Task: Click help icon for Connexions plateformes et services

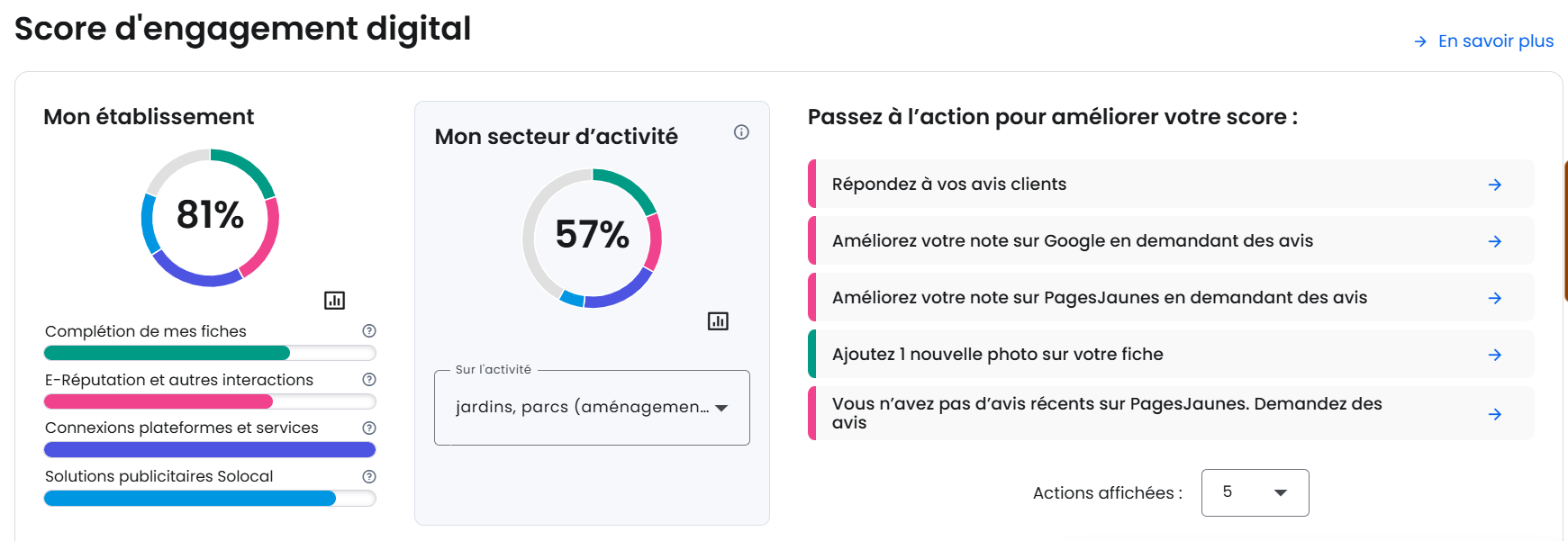Action: click(x=369, y=428)
